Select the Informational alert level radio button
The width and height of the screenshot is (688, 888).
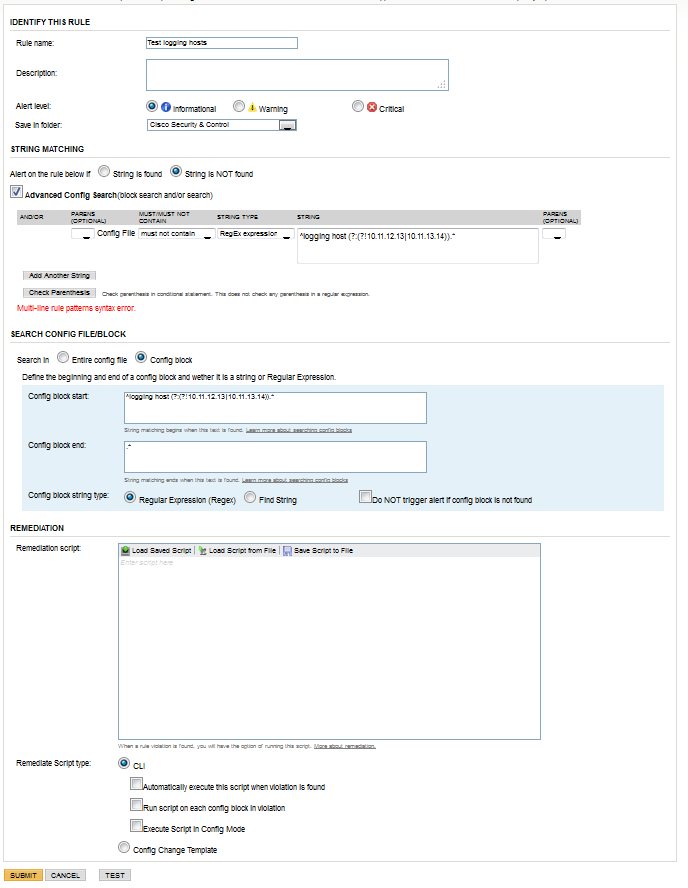click(151, 106)
